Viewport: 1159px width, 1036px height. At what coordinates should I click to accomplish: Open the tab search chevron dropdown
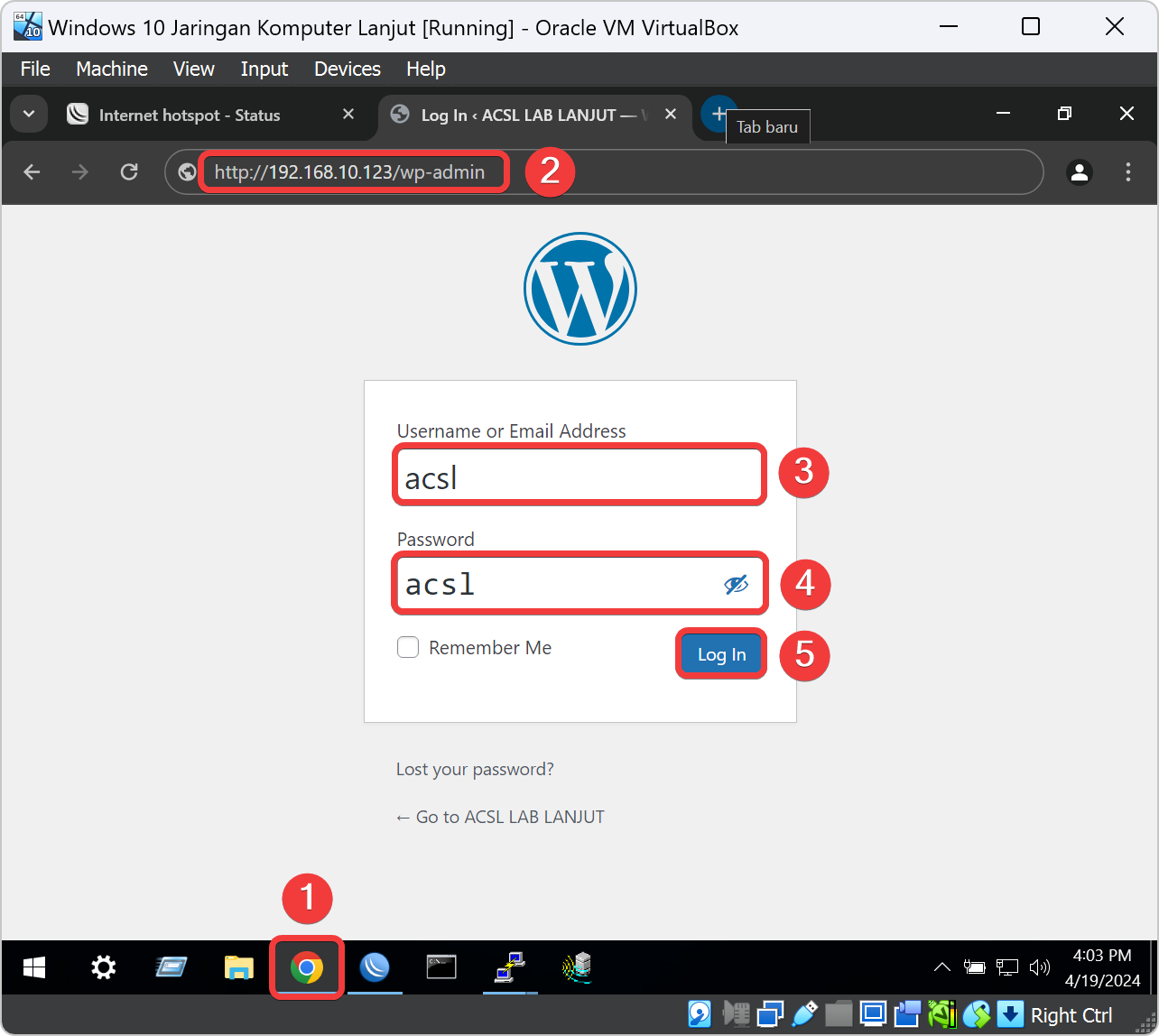[29, 115]
